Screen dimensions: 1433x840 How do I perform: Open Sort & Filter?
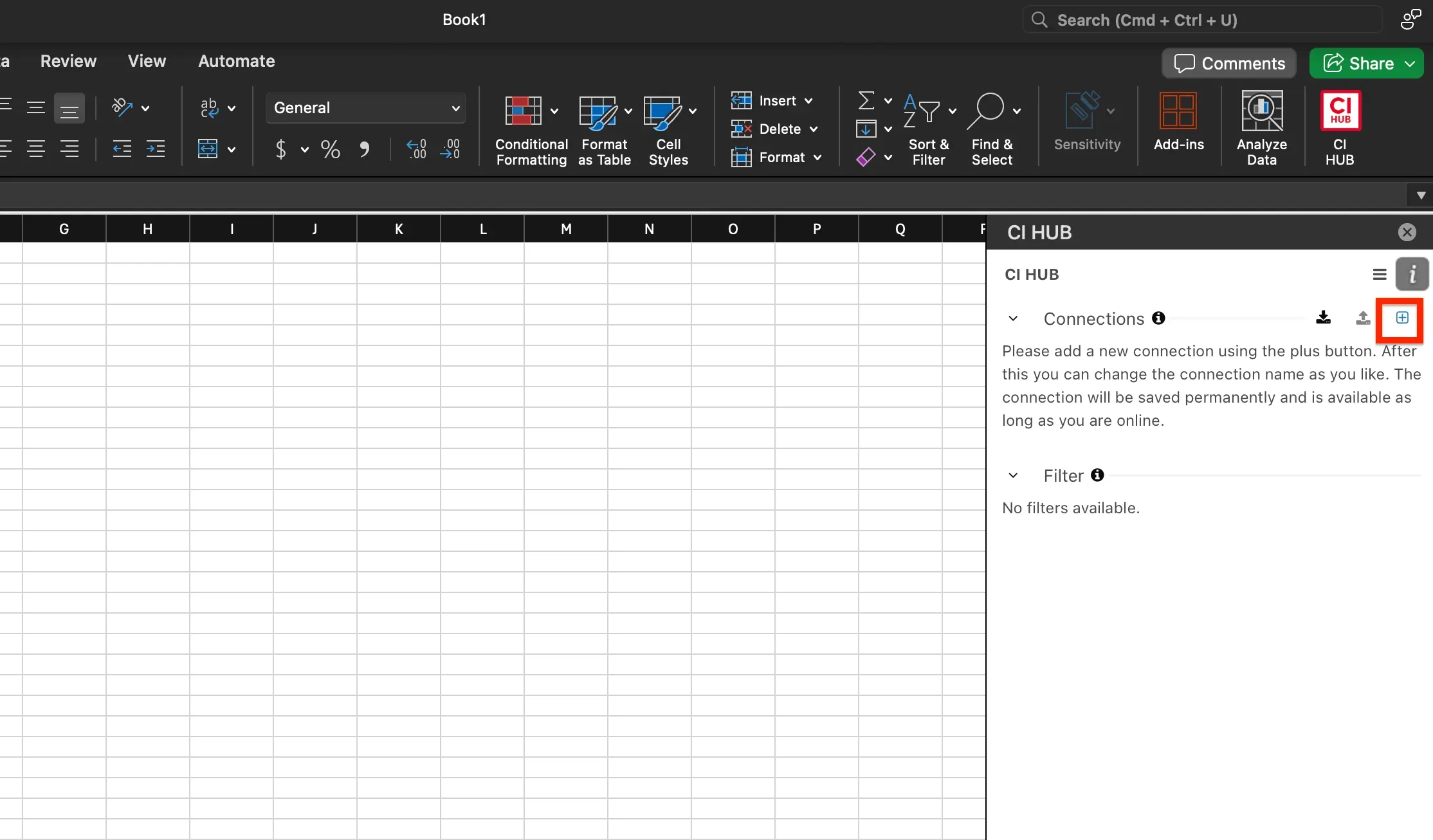(x=929, y=130)
